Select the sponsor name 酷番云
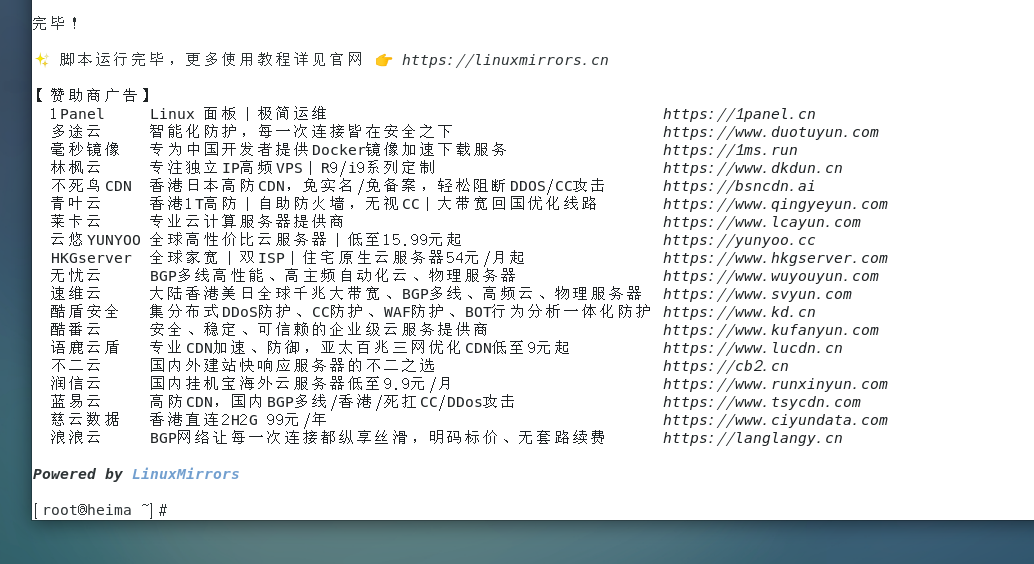The width and height of the screenshot is (1034, 564). (76, 330)
